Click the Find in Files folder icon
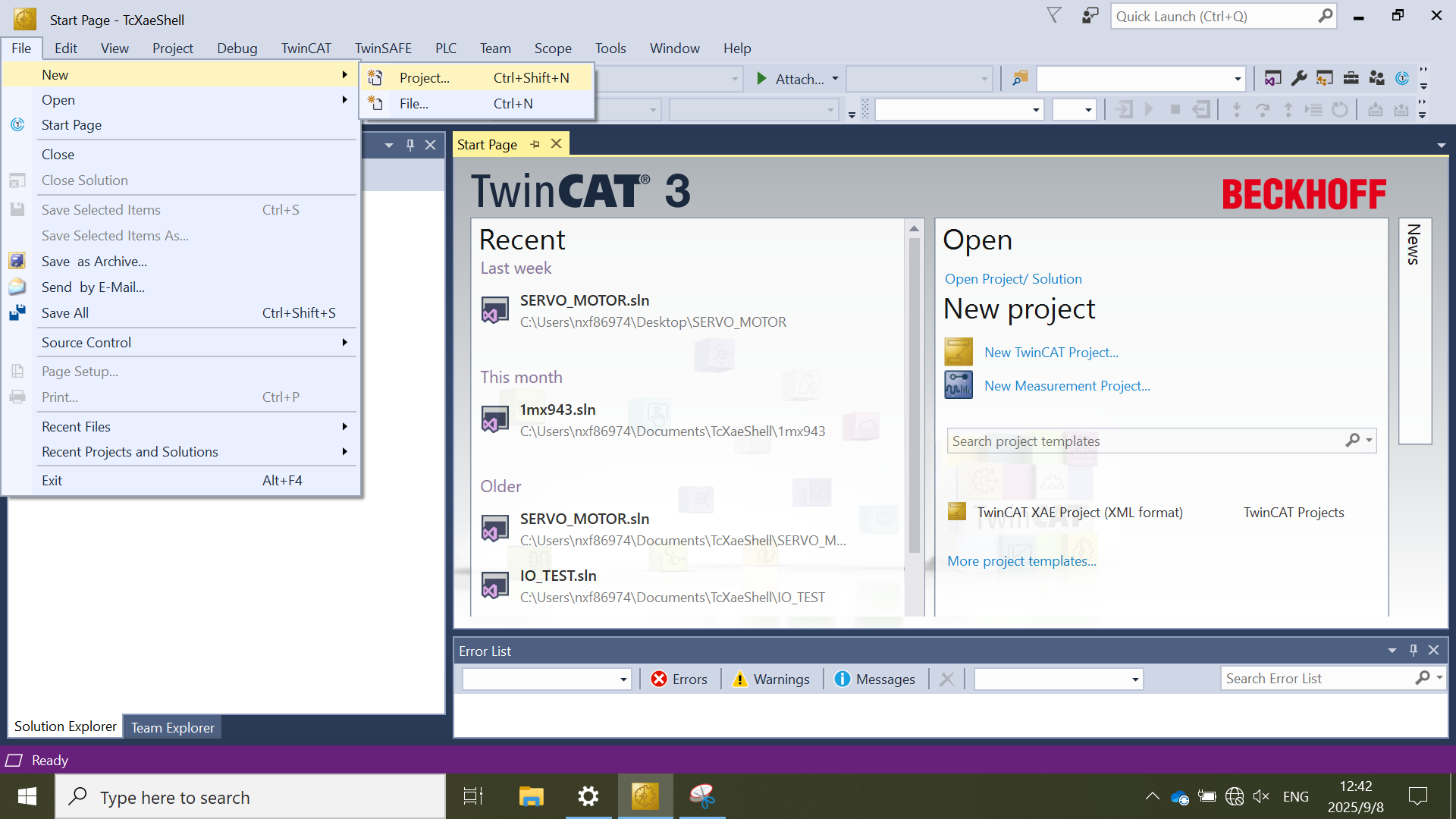The image size is (1456, 819). 1020,78
